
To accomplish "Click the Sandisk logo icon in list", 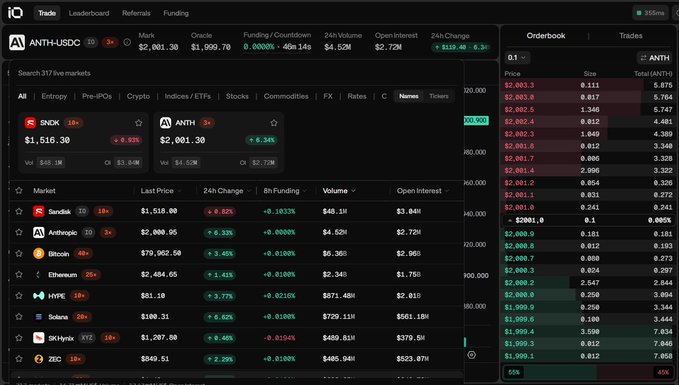I will click(39, 211).
